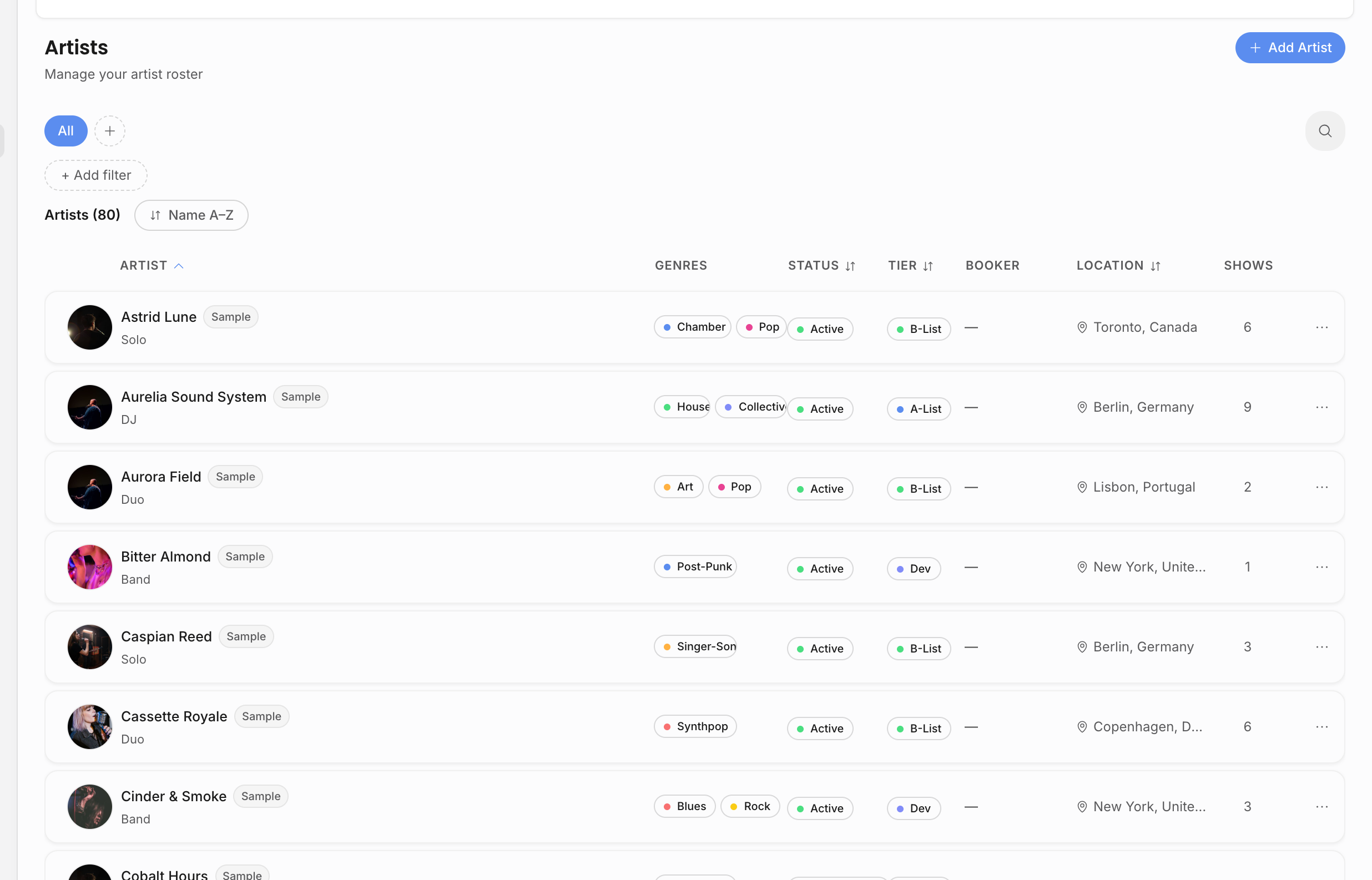1372x880 pixels.
Task: Click Berlin, Germany for Caspian Reed
Action: point(1143,648)
